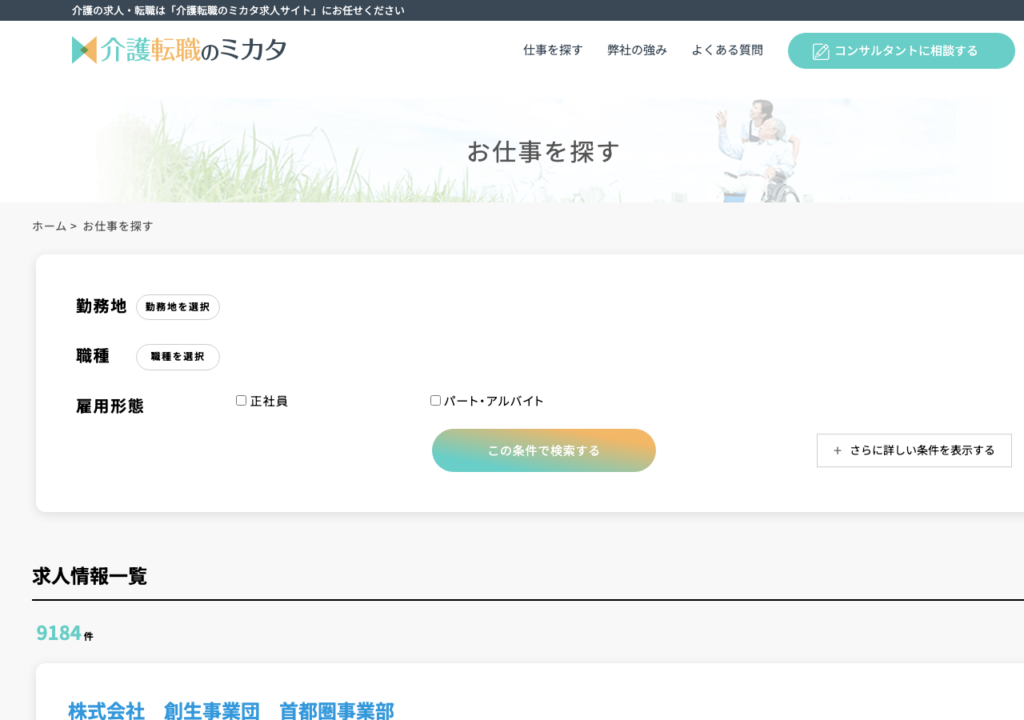This screenshot has height=720, width=1024.
Task: Click the 介護転職のミカタ logo
Action: pyautogui.click(x=179, y=50)
